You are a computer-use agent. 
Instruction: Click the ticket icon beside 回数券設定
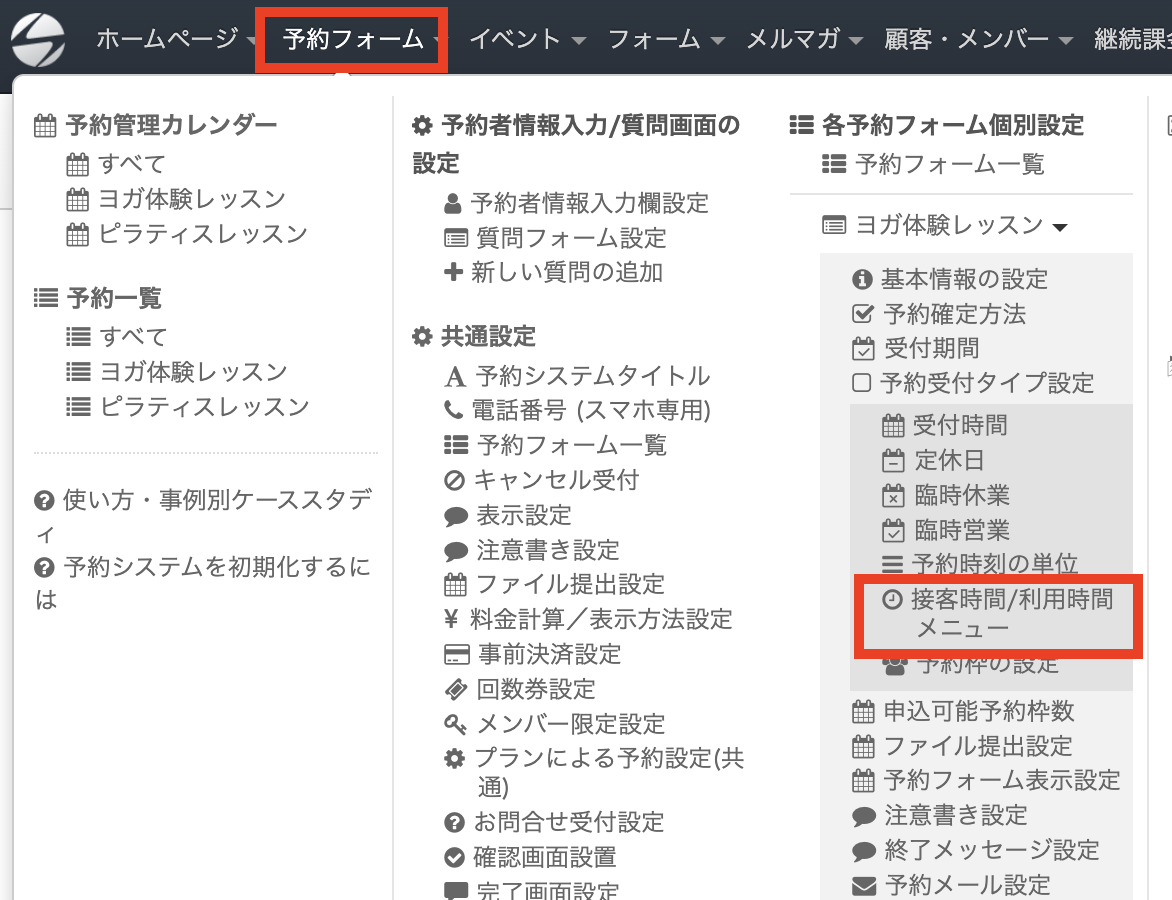[x=455, y=689]
